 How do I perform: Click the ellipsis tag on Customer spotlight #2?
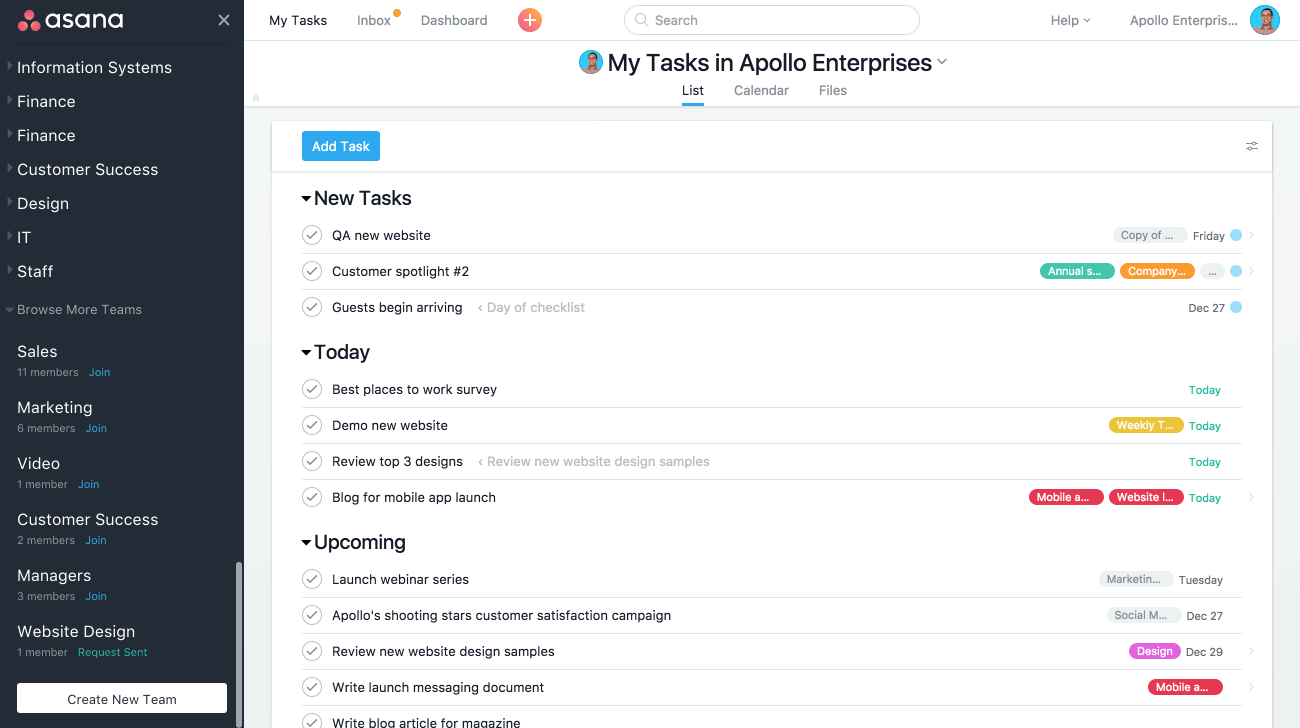pyautogui.click(x=1212, y=271)
